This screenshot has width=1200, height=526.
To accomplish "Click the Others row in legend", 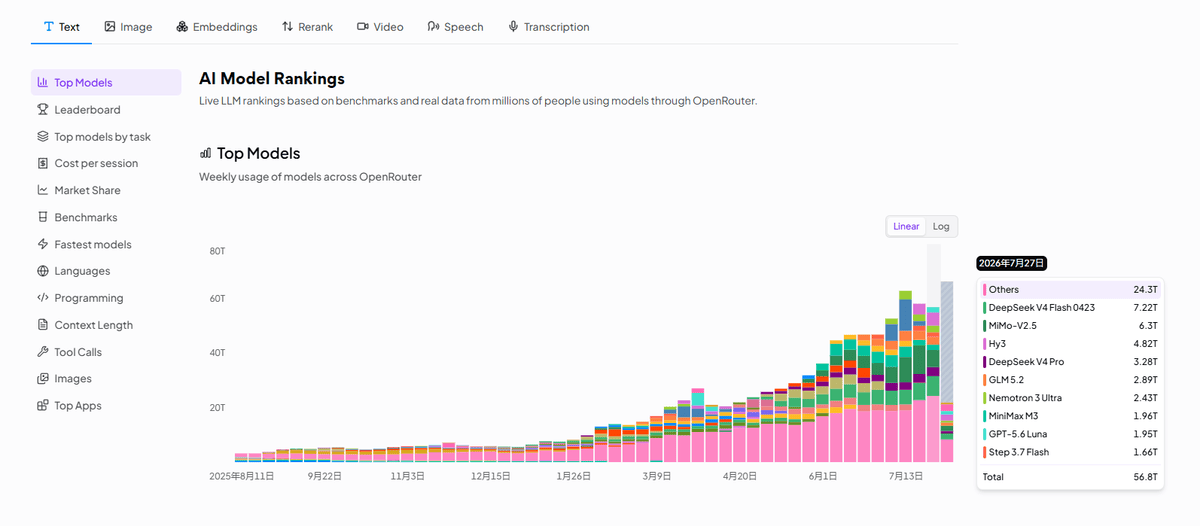I will tap(1069, 289).
